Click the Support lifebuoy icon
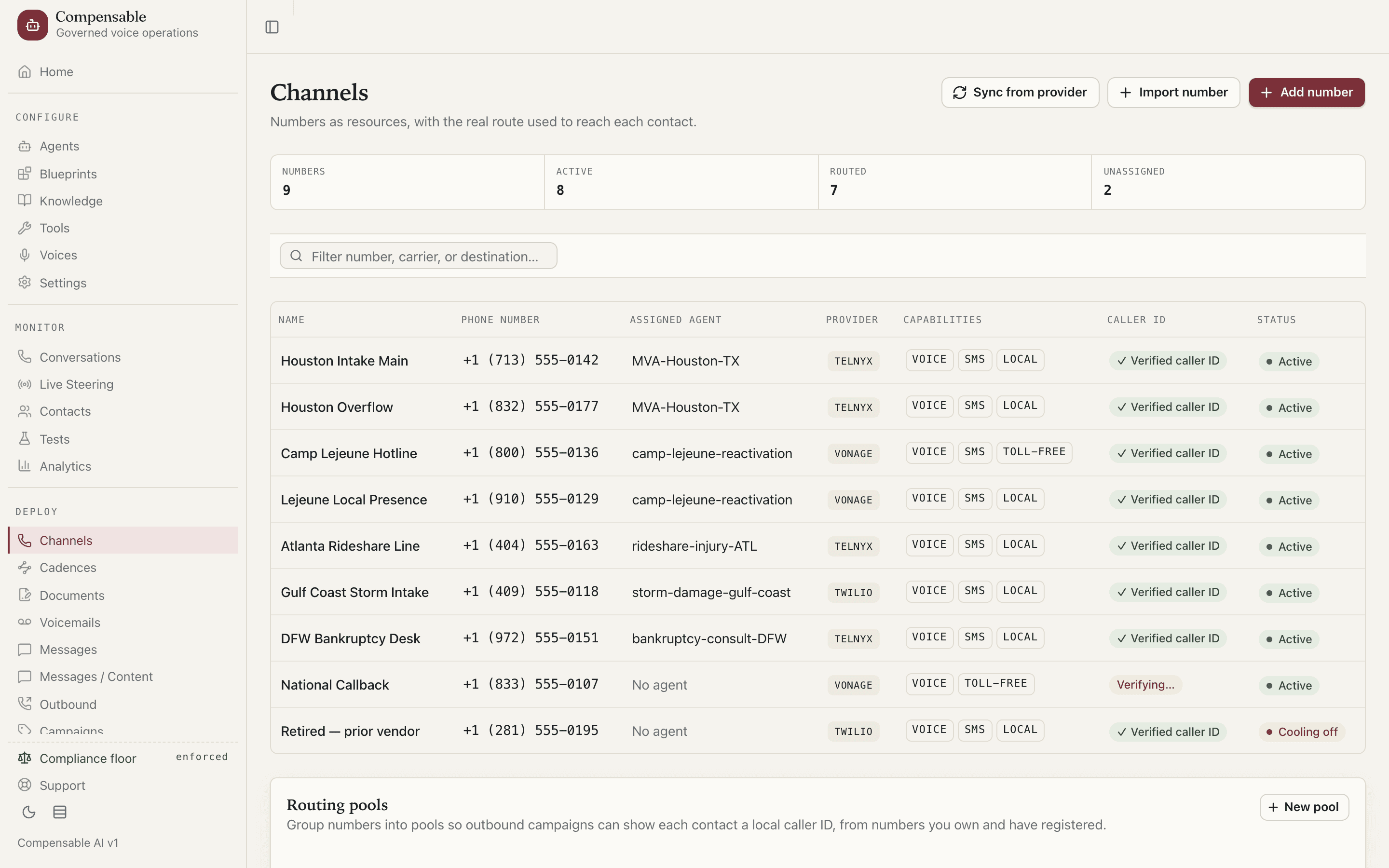 24,785
